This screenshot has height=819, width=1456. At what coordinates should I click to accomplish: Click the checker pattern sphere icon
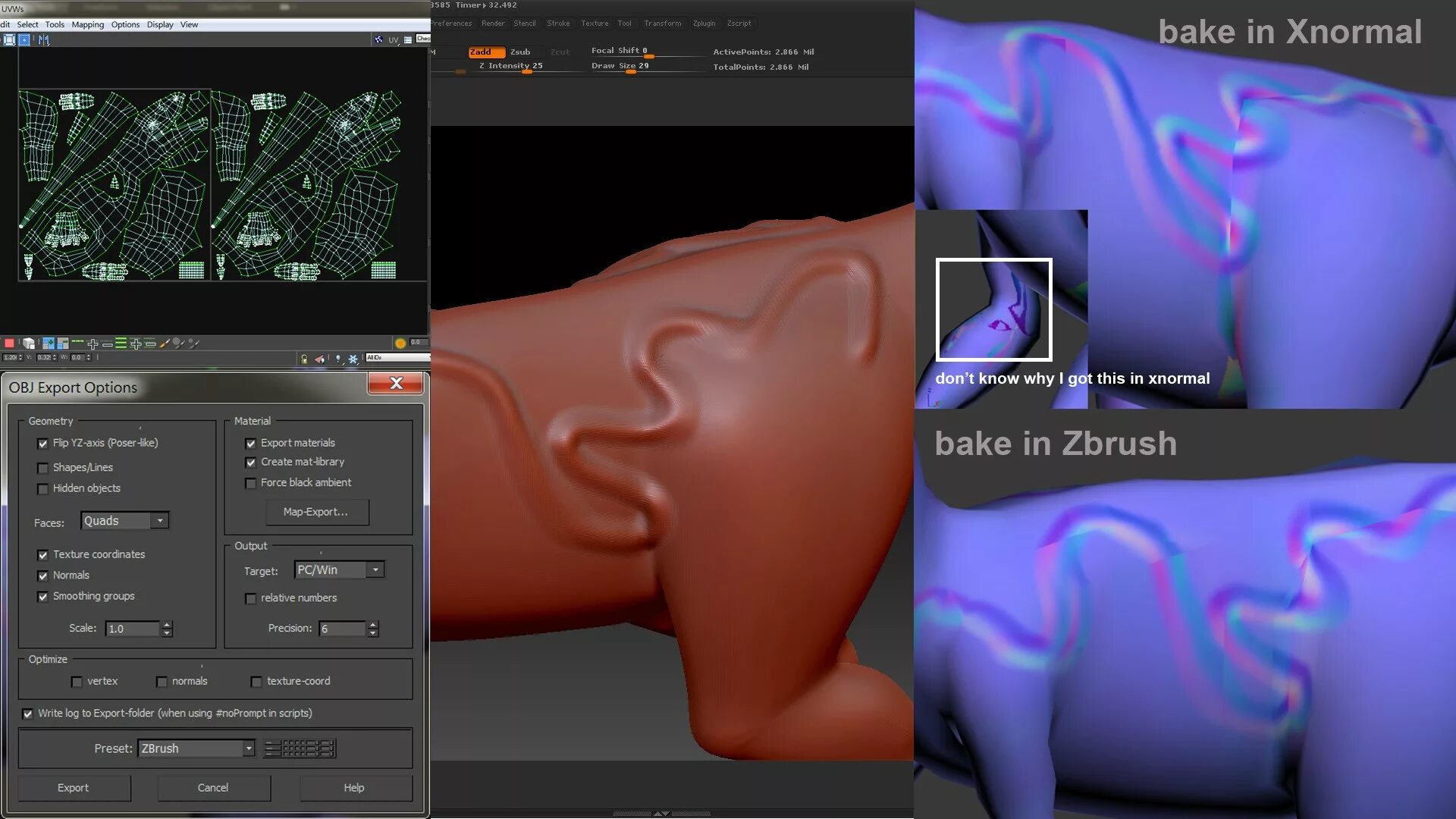pyautogui.click(x=378, y=39)
